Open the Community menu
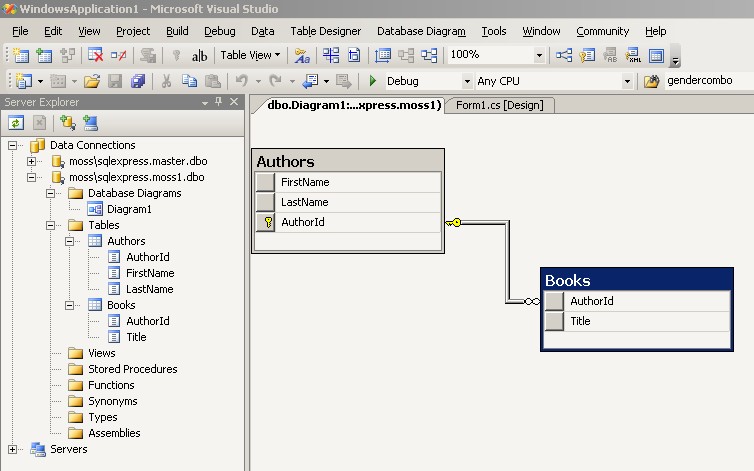This screenshot has height=471, width=754. 603,31
